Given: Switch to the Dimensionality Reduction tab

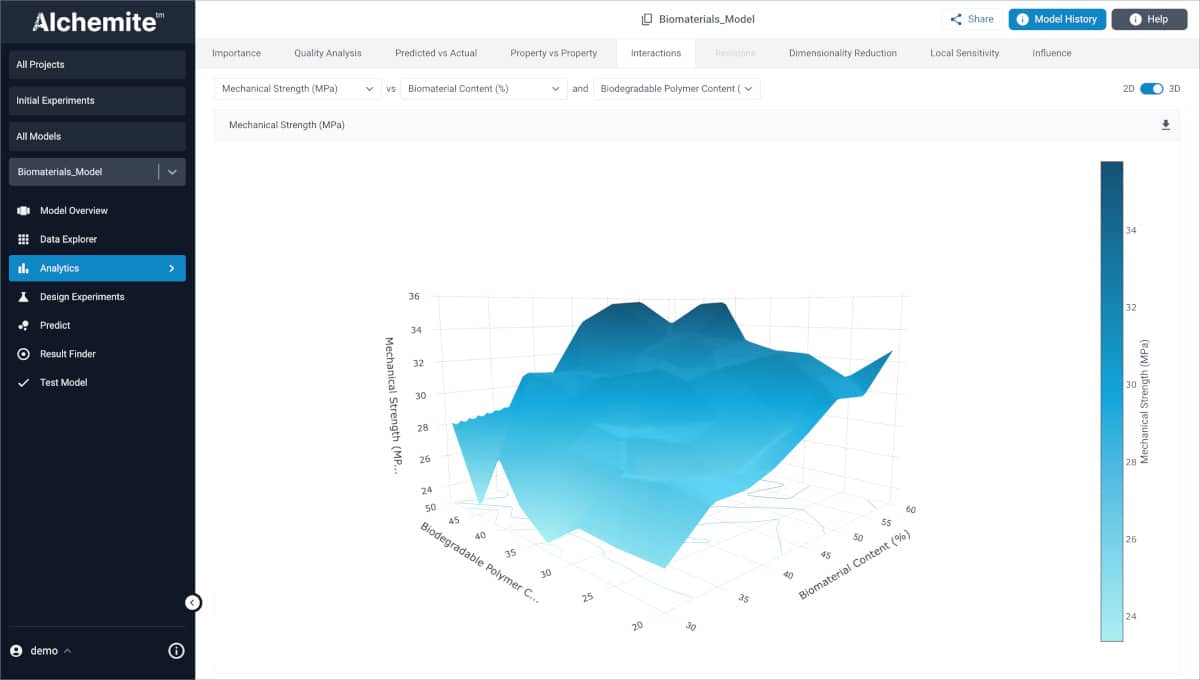Looking at the screenshot, I should point(842,53).
